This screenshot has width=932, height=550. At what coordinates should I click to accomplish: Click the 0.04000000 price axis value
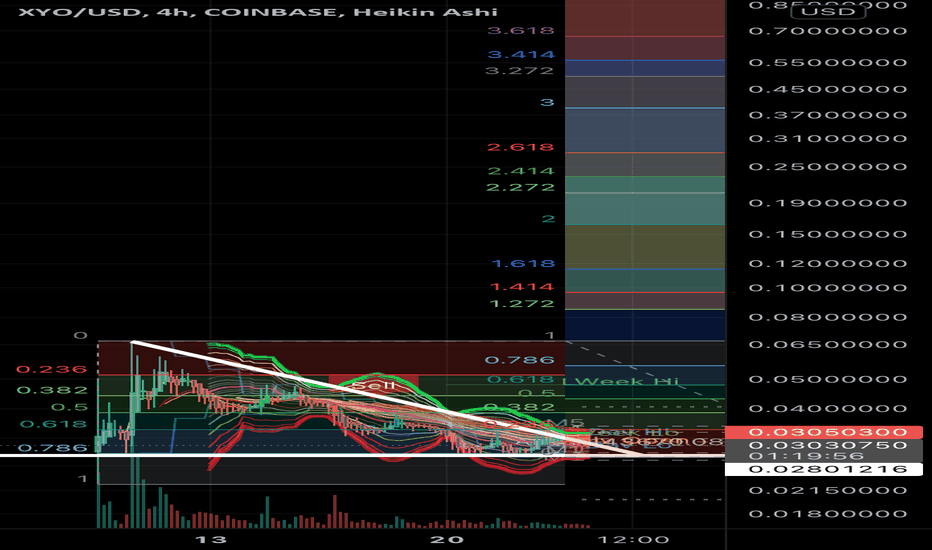coord(828,408)
